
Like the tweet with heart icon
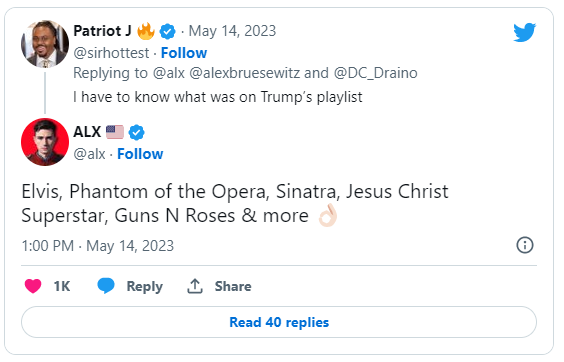(33, 286)
